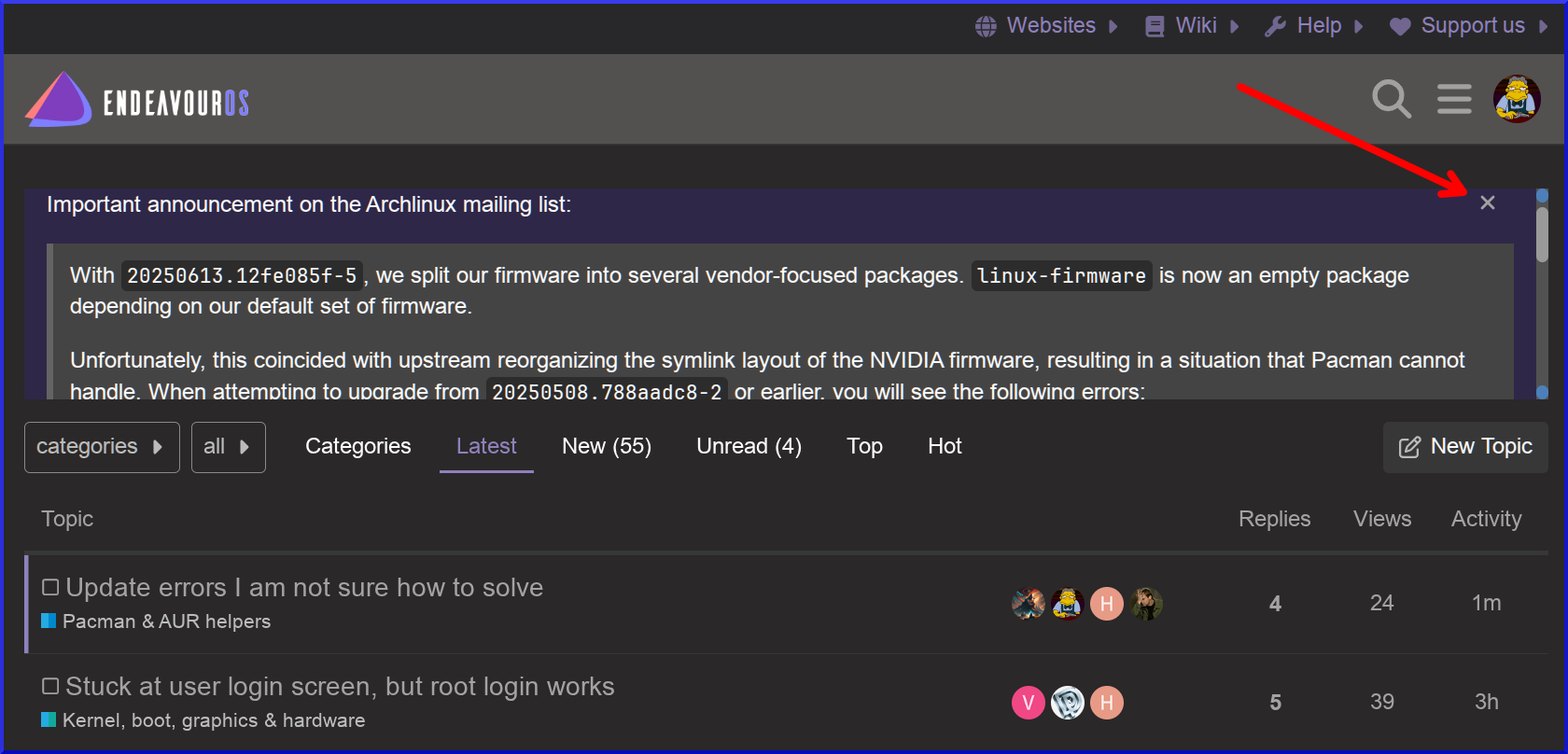Switch to the New (55) tab
The image size is (1568, 754).
[x=607, y=446]
